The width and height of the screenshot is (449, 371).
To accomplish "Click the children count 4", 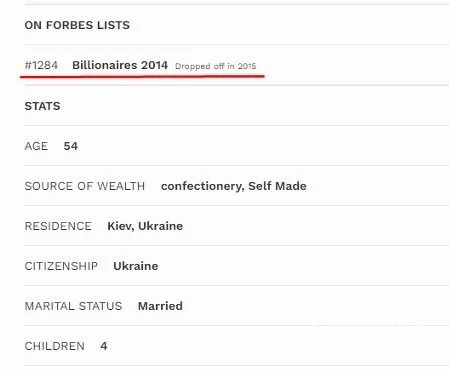I will (104, 346).
